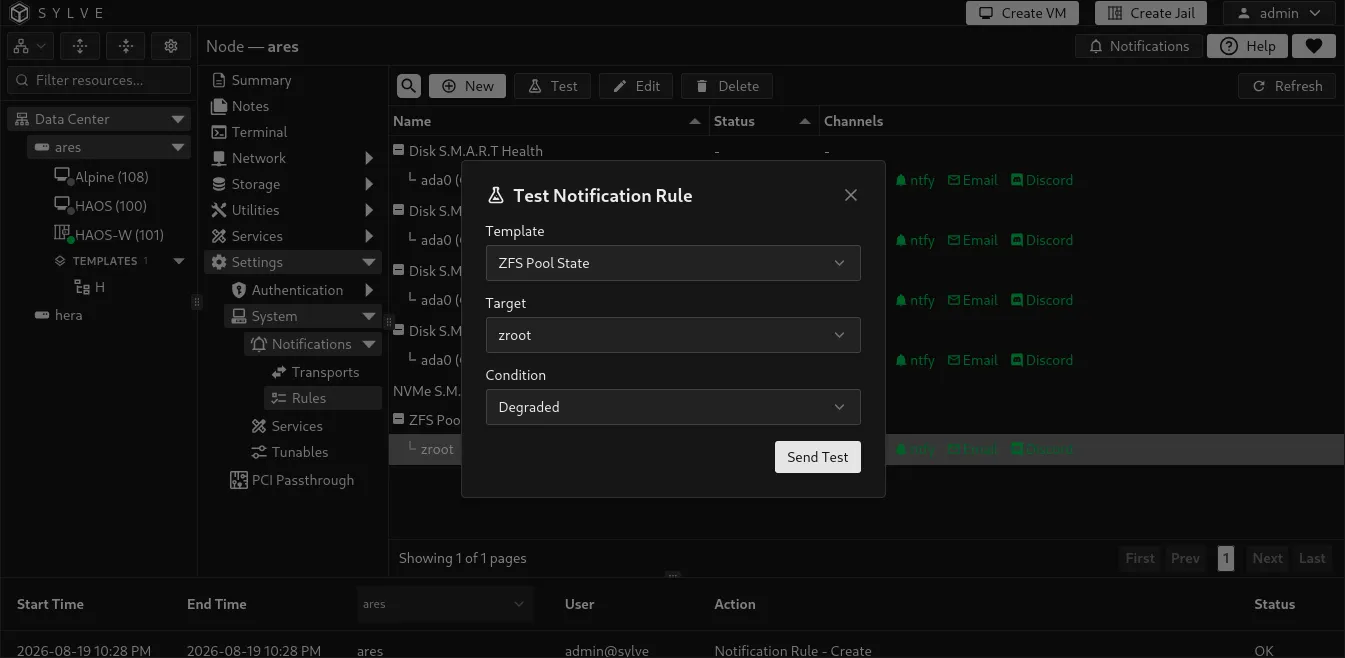The width and height of the screenshot is (1345, 658).
Task: Collapse the ZFS Pool group row
Action: pyautogui.click(x=399, y=420)
